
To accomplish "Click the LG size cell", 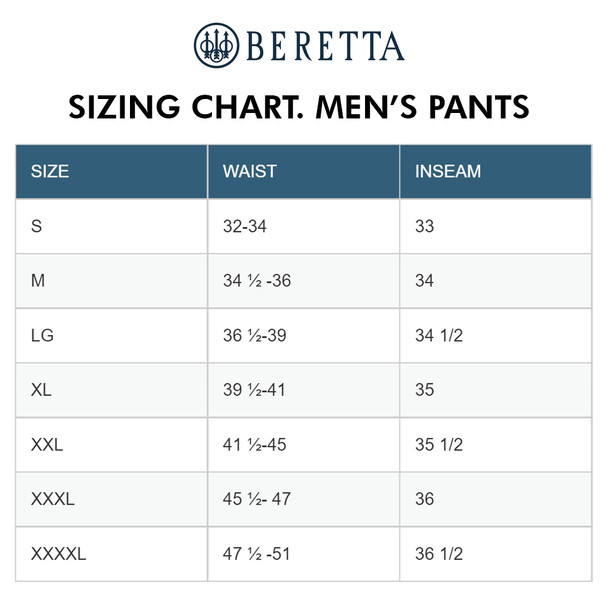I will tap(42, 335).
